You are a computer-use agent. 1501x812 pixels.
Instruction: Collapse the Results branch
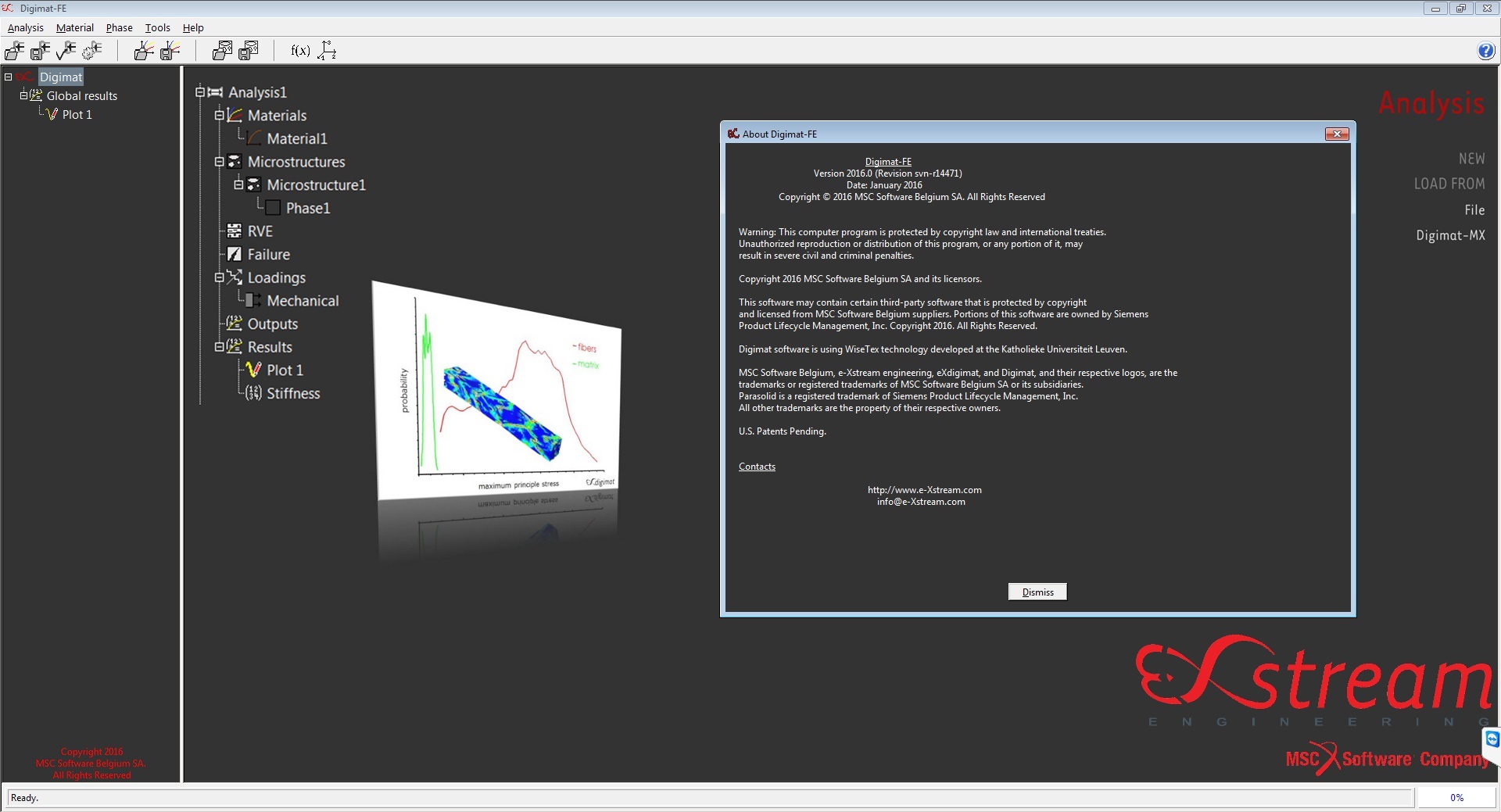pyautogui.click(x=220, y=347)
